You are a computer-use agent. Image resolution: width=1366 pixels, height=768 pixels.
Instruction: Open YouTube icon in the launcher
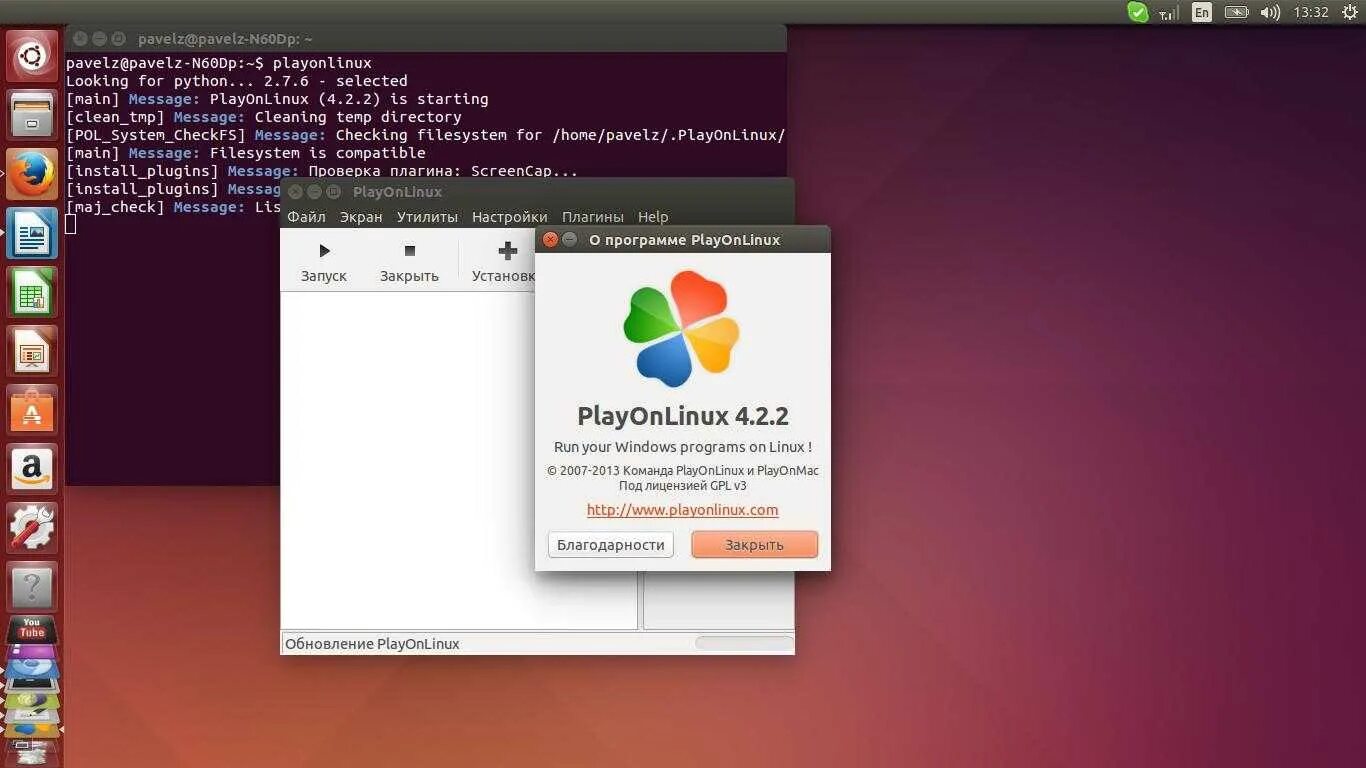pyautogui.click(x=32, y=630)
